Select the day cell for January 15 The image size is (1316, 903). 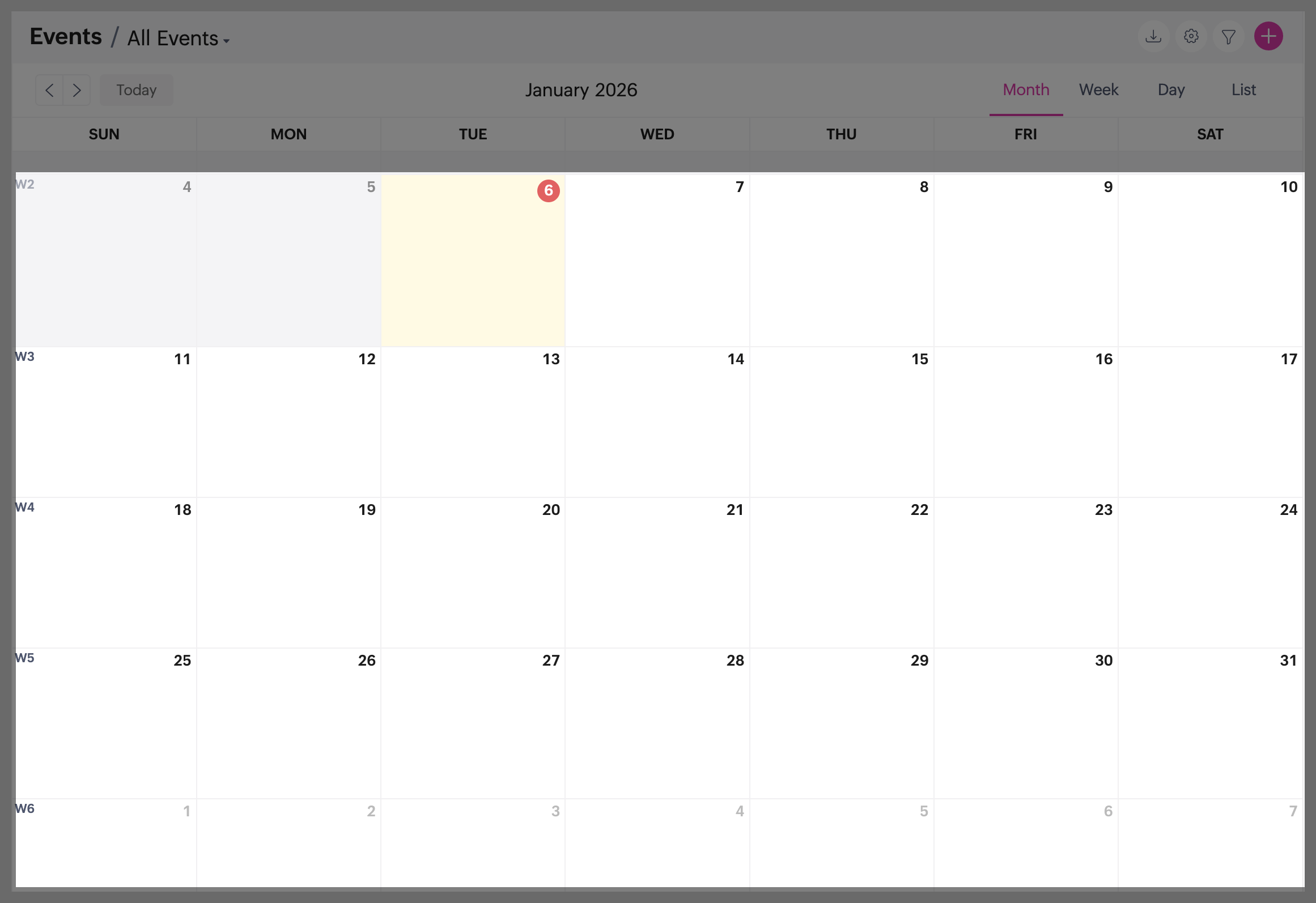[x=842, y=422]
